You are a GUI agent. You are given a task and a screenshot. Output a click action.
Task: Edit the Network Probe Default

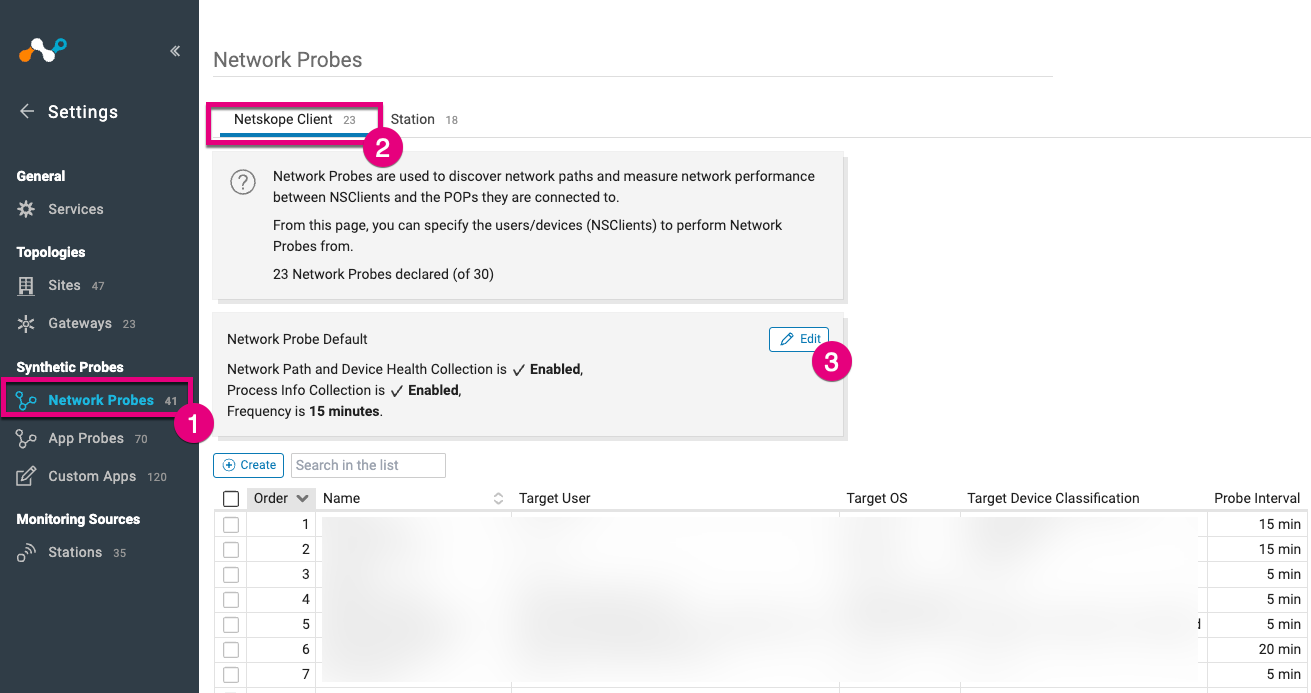point(799,339)
